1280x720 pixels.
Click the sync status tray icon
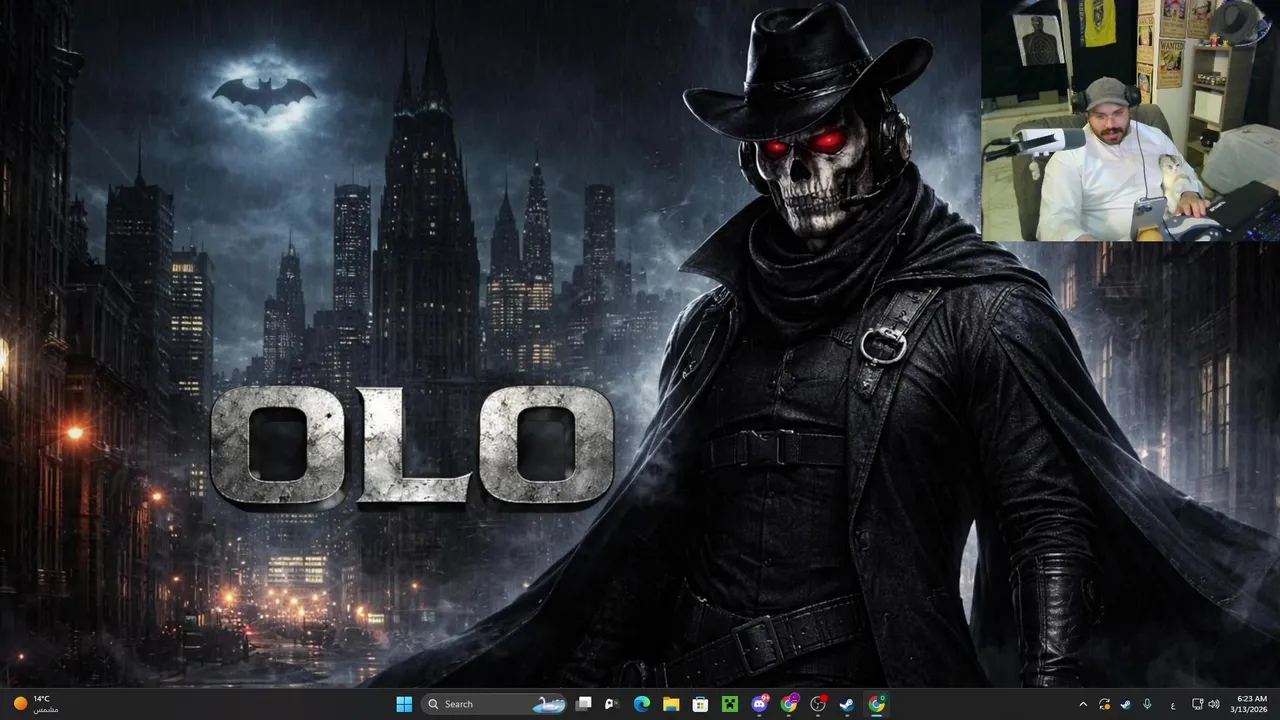(1104, 704)
